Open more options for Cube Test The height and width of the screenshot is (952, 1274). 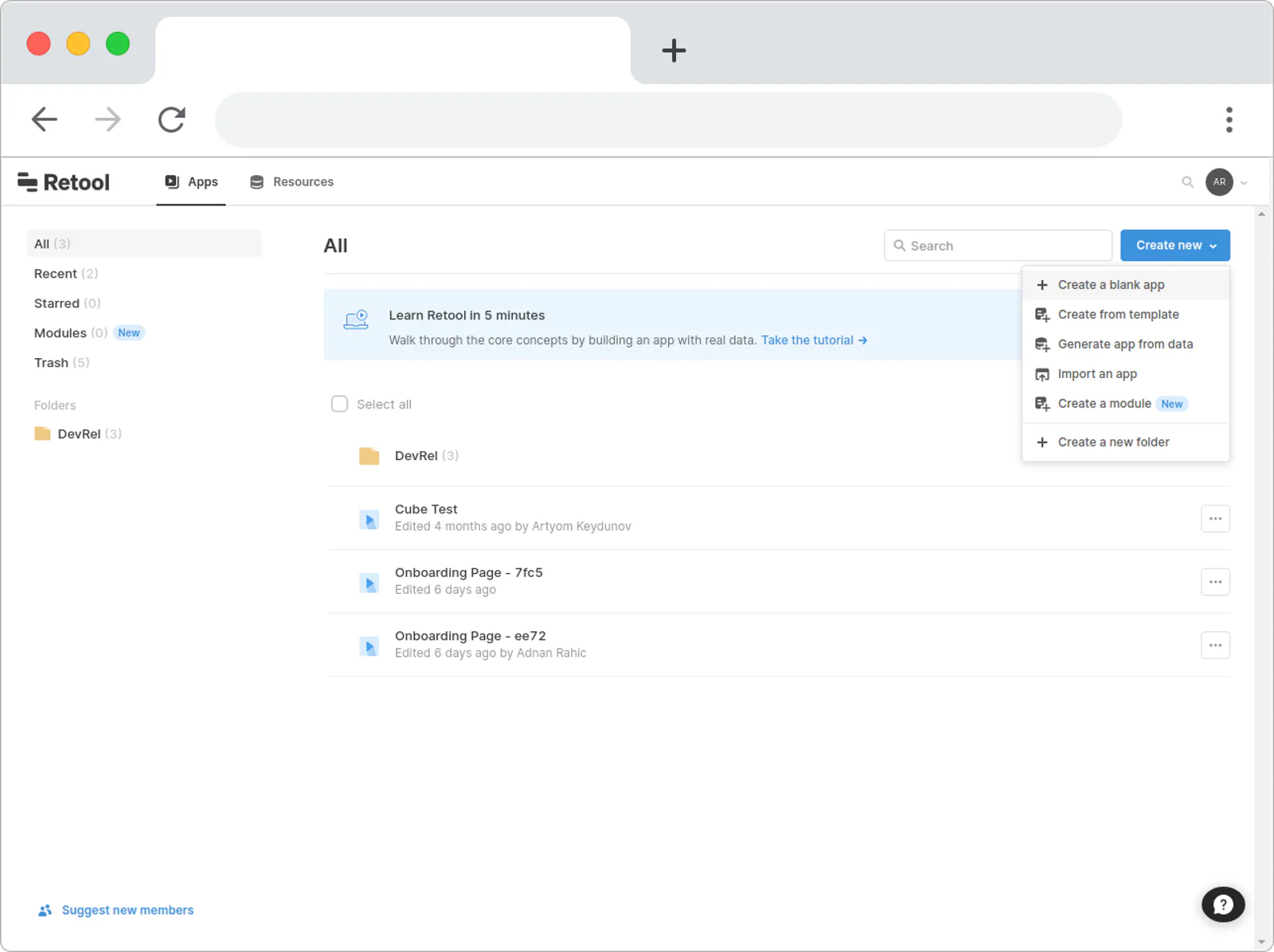(1215, 519)
